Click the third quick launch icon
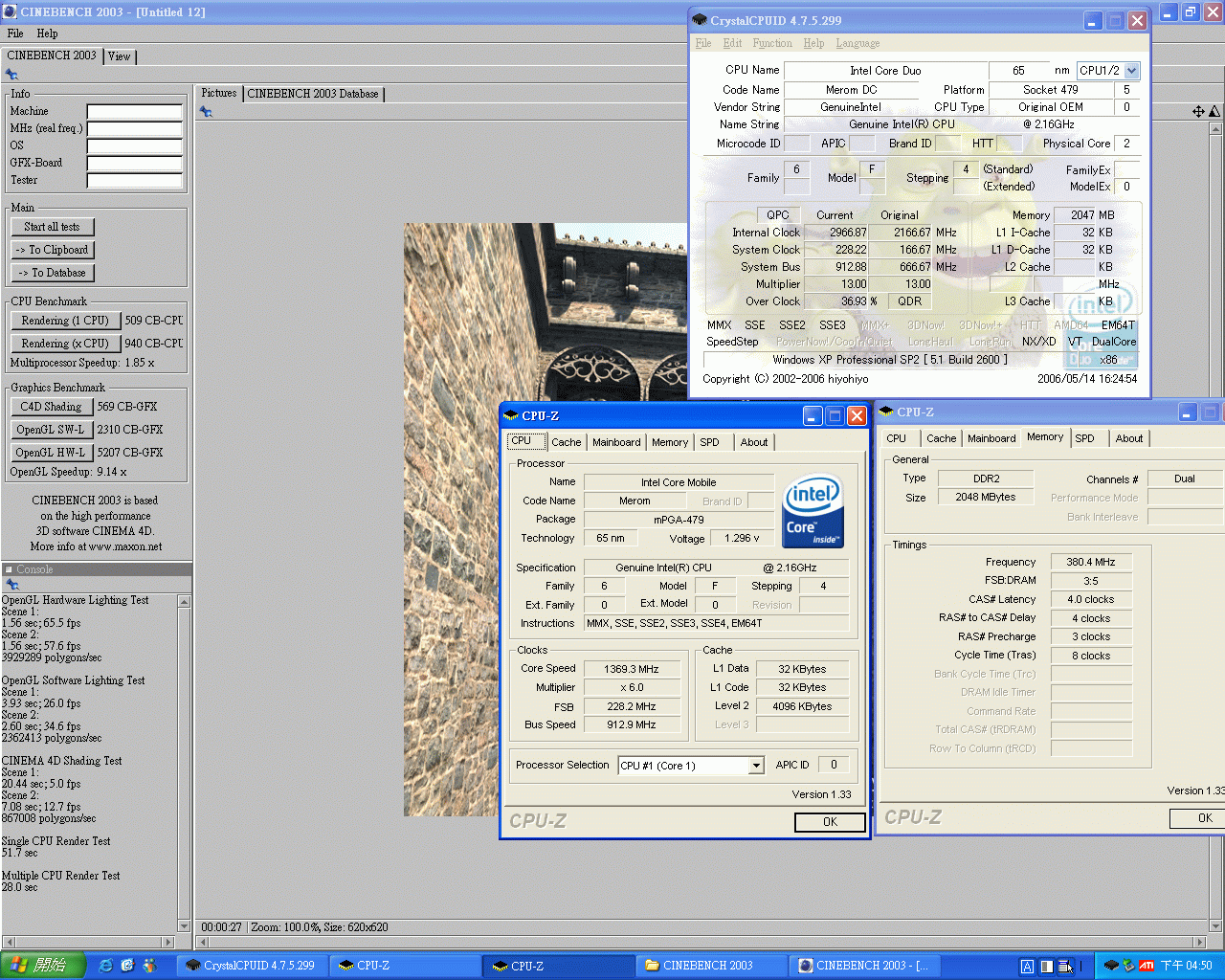 click(x=149, y=966)
